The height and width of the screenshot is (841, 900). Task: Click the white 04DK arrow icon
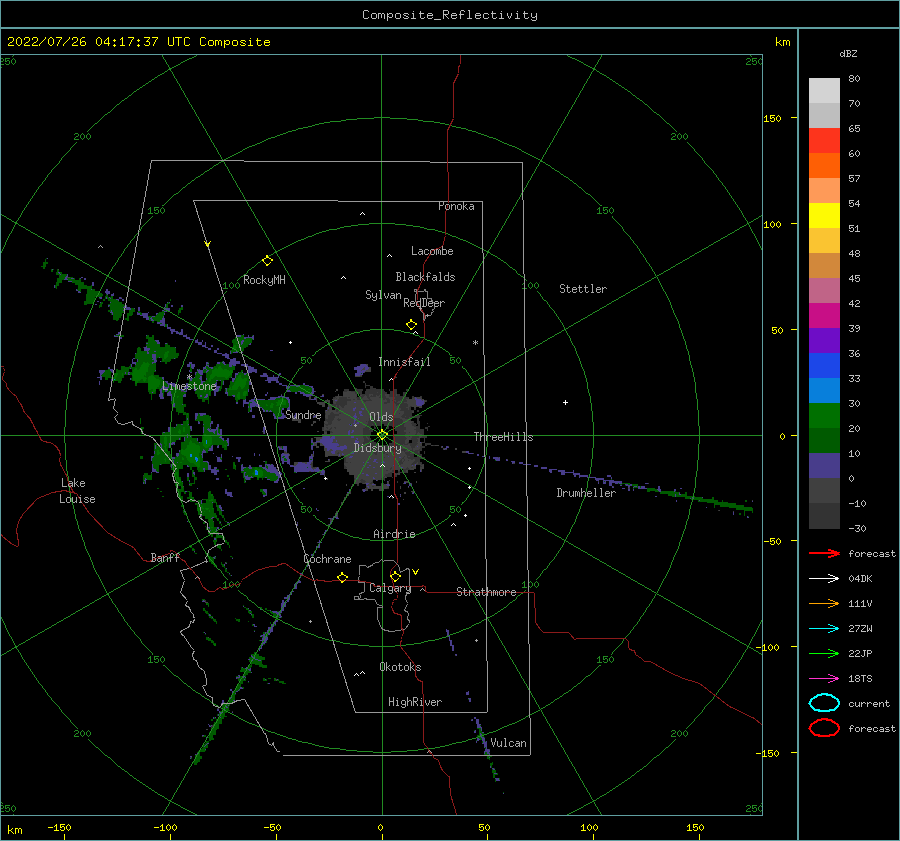pos(824,578)
